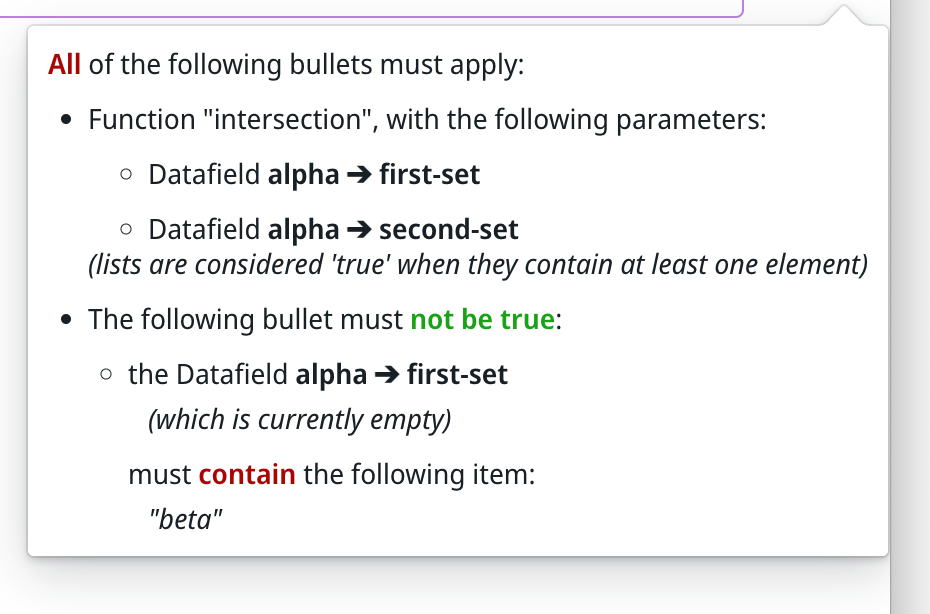Click the "(which is currently empty)" note
This screenshot has width=930, height=614.
(300, 419)
